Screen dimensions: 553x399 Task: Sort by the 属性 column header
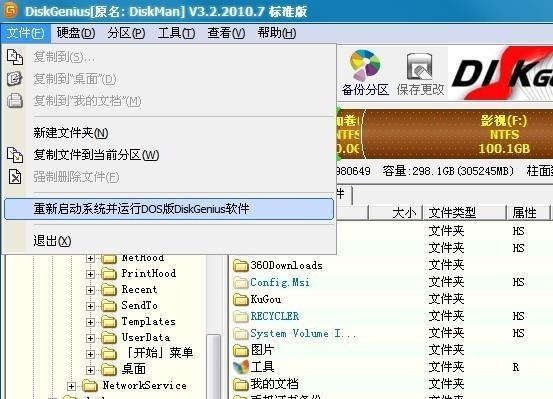528,213
